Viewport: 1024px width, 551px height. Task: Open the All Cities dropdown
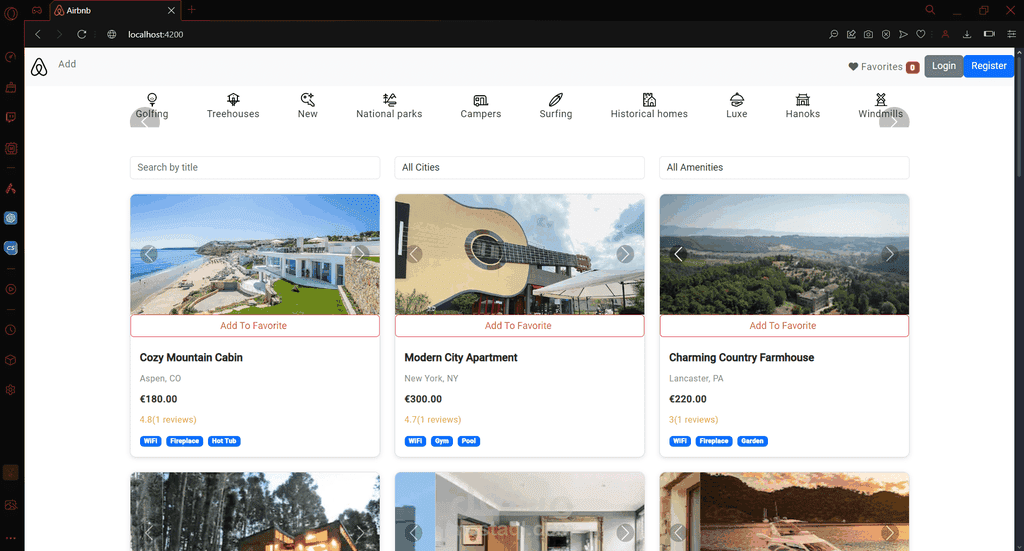point(519,167)
